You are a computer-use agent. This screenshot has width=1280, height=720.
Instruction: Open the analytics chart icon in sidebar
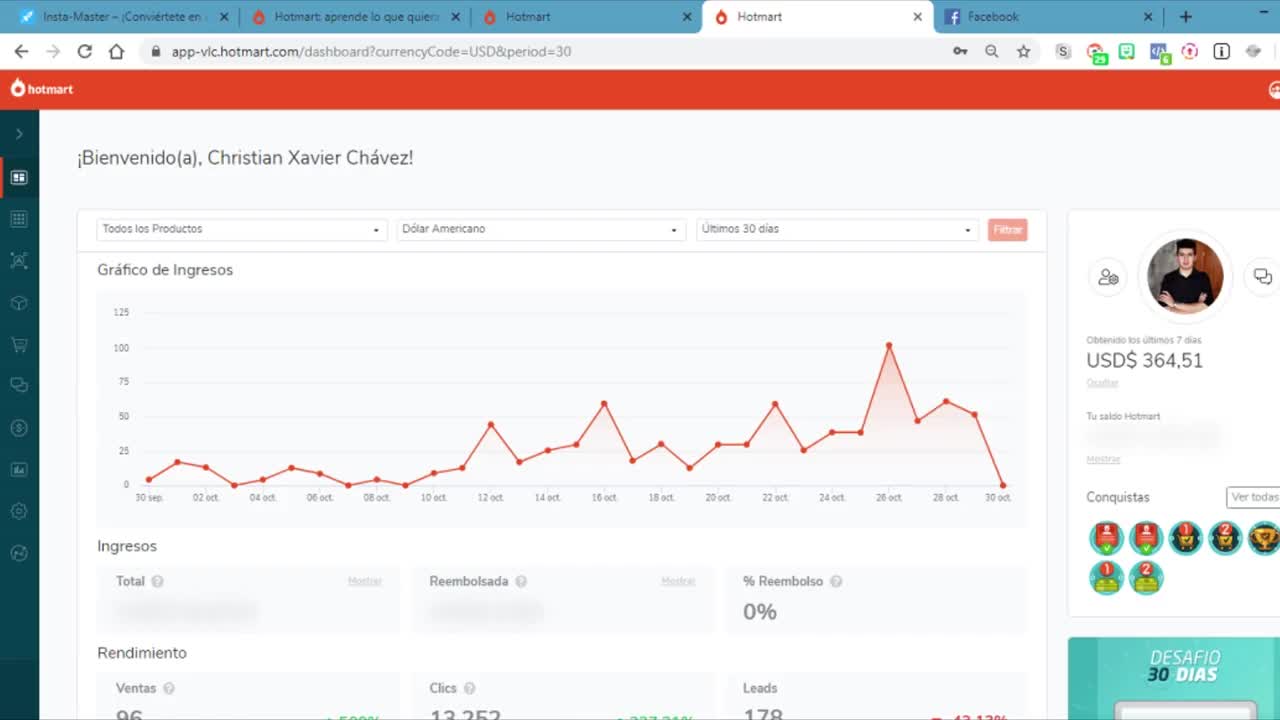19,469
